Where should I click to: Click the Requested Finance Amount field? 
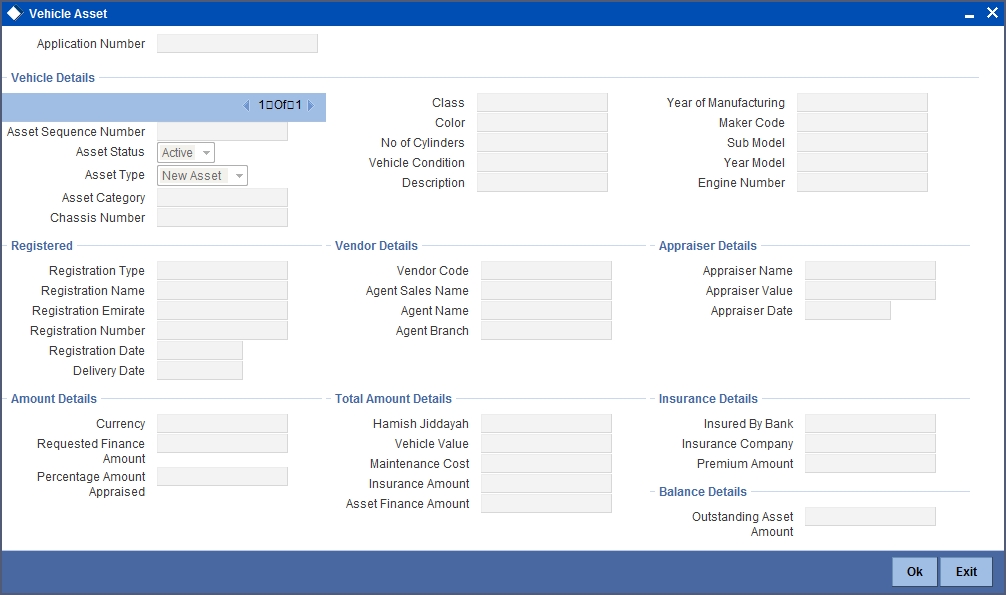point(222,444)
